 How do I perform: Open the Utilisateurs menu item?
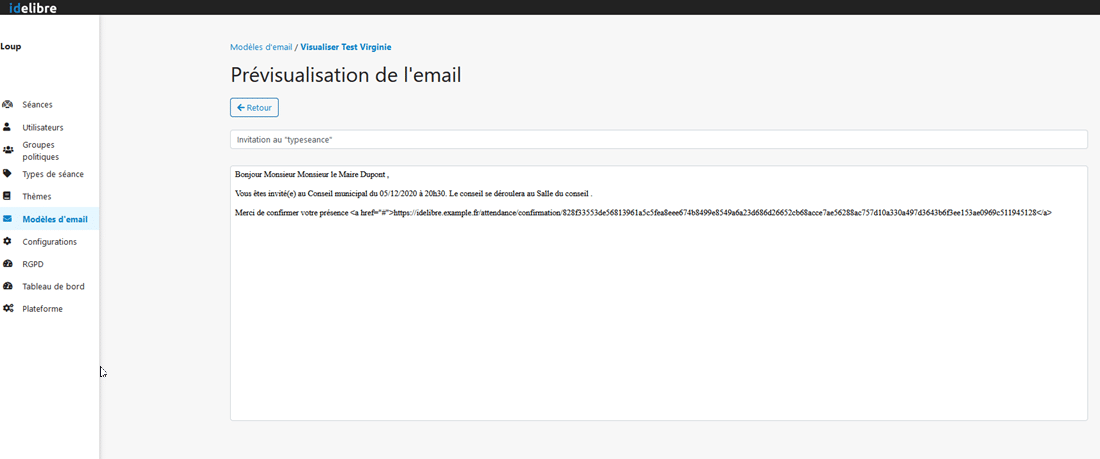point(43,128)
